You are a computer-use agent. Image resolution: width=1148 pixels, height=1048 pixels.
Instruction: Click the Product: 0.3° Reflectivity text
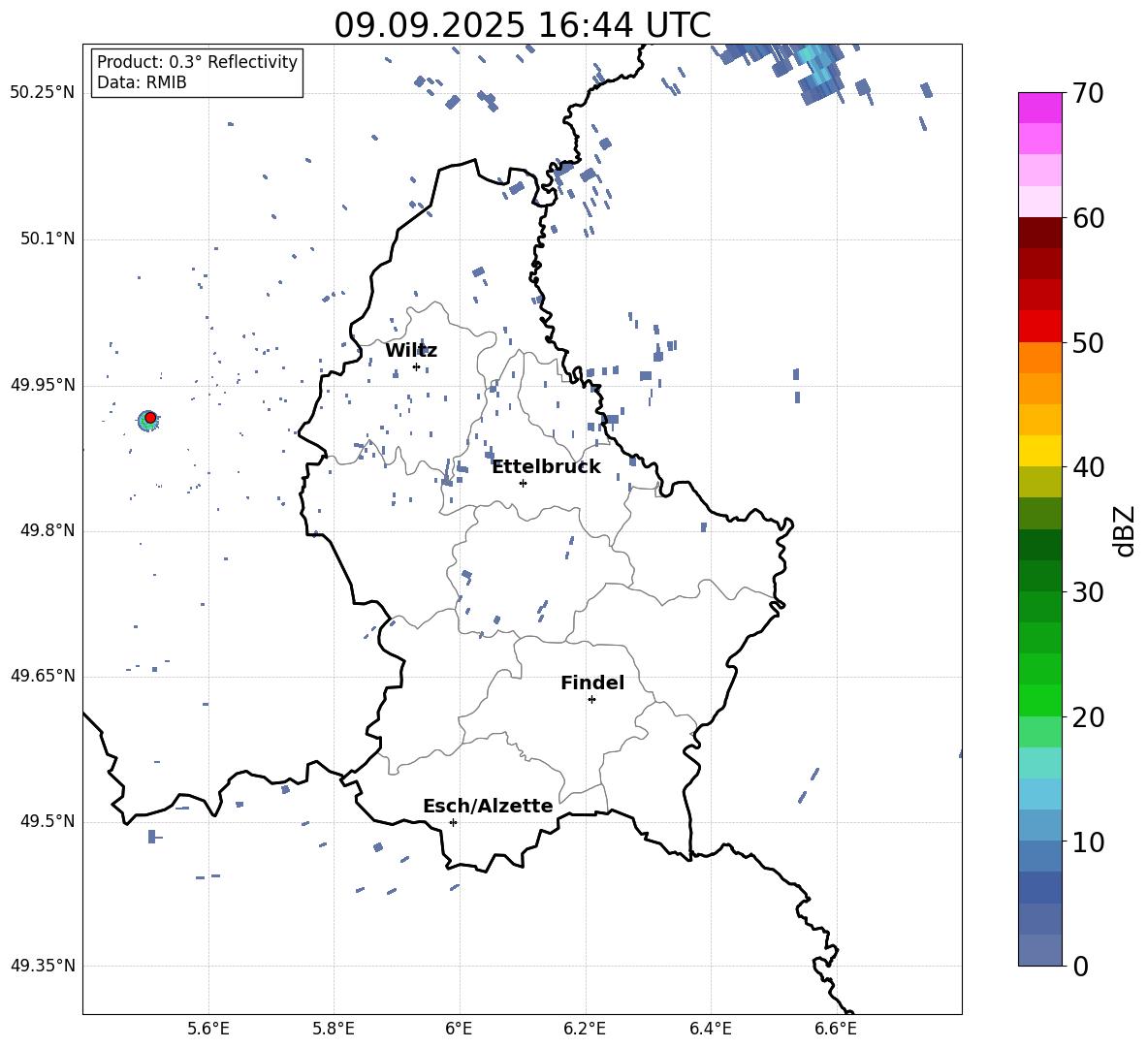point(197,61)
